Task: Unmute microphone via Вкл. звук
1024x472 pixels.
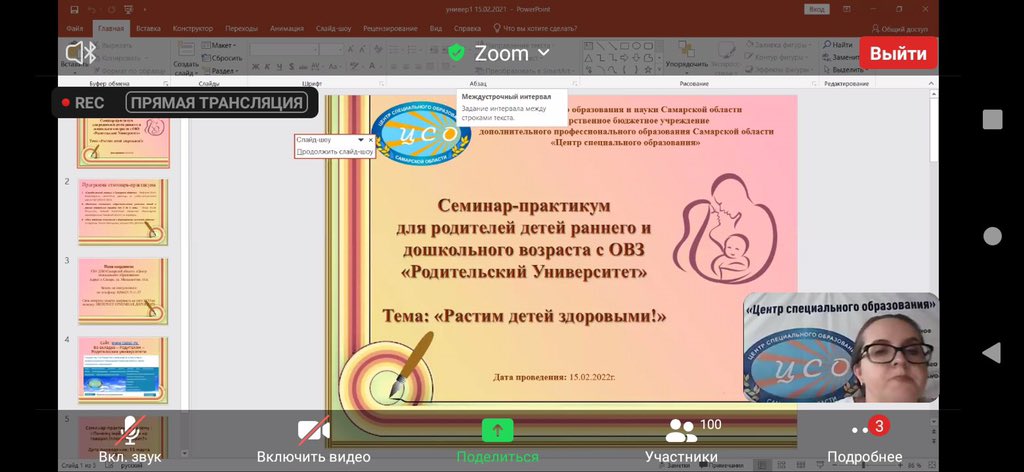Action: (129, 439)
